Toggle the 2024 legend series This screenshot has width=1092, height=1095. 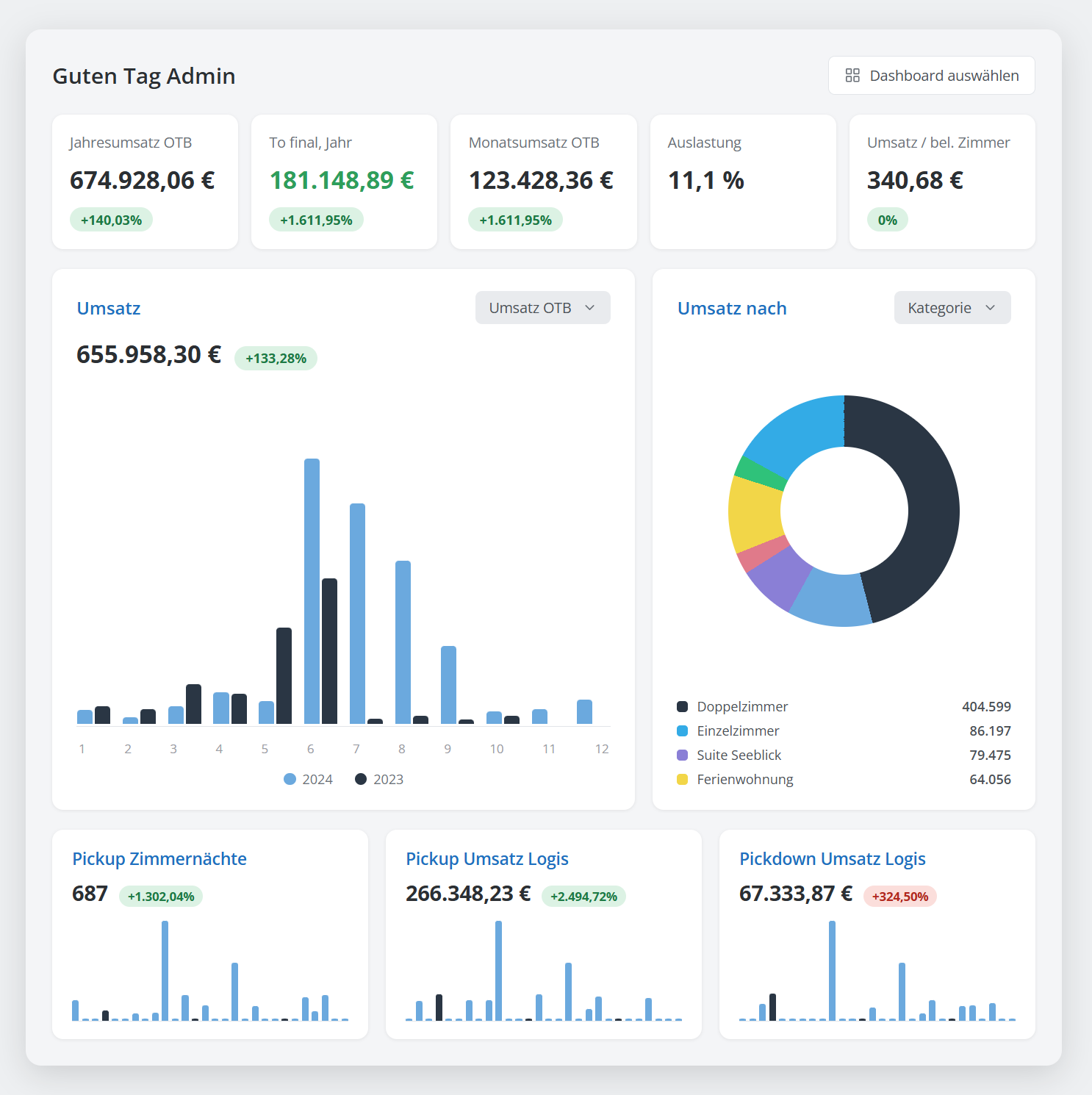coord(309,779)
